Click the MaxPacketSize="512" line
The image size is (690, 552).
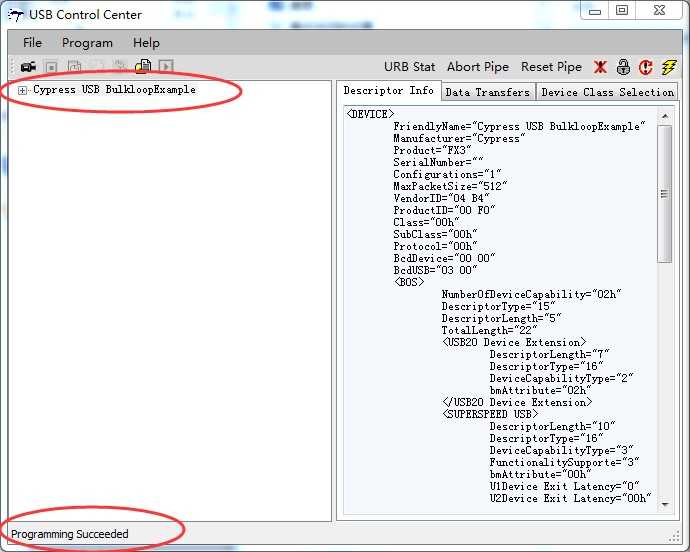coord(450,186)
